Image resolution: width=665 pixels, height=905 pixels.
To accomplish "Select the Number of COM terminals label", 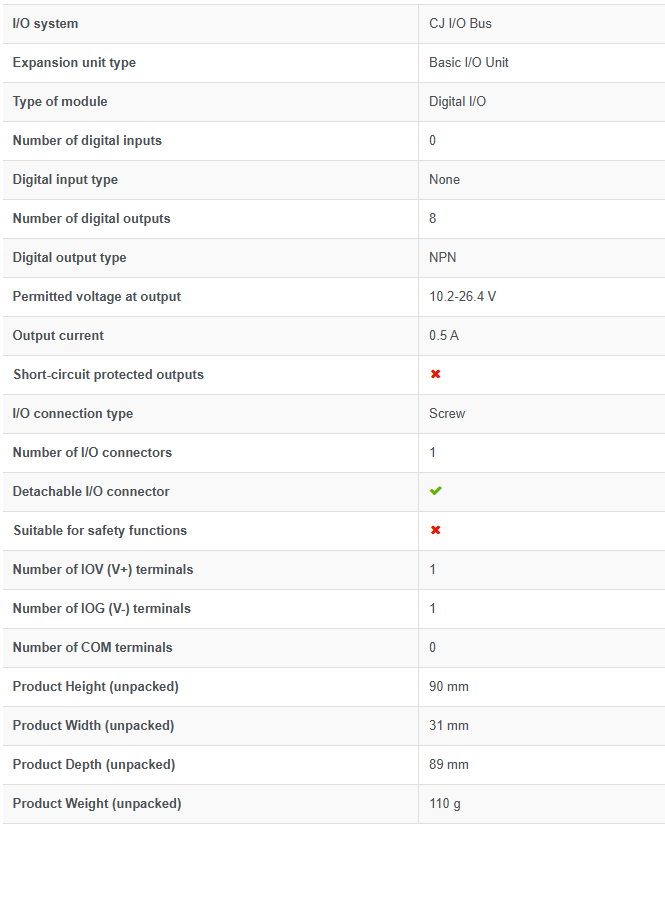I will point(92,648).
